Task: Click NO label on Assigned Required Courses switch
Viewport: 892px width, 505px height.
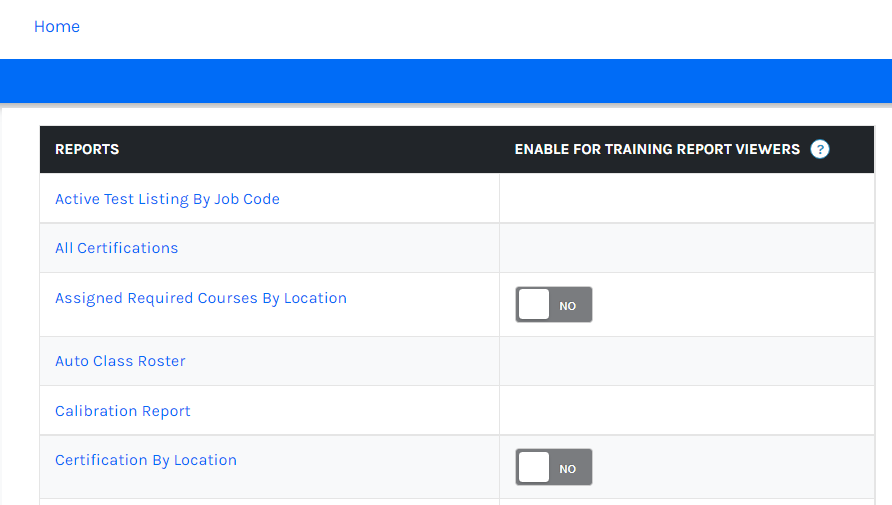Action: 568,306
